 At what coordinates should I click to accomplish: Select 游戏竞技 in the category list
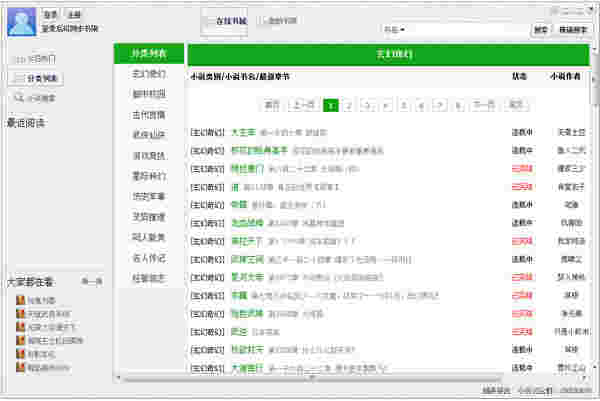tap(149, 156)
